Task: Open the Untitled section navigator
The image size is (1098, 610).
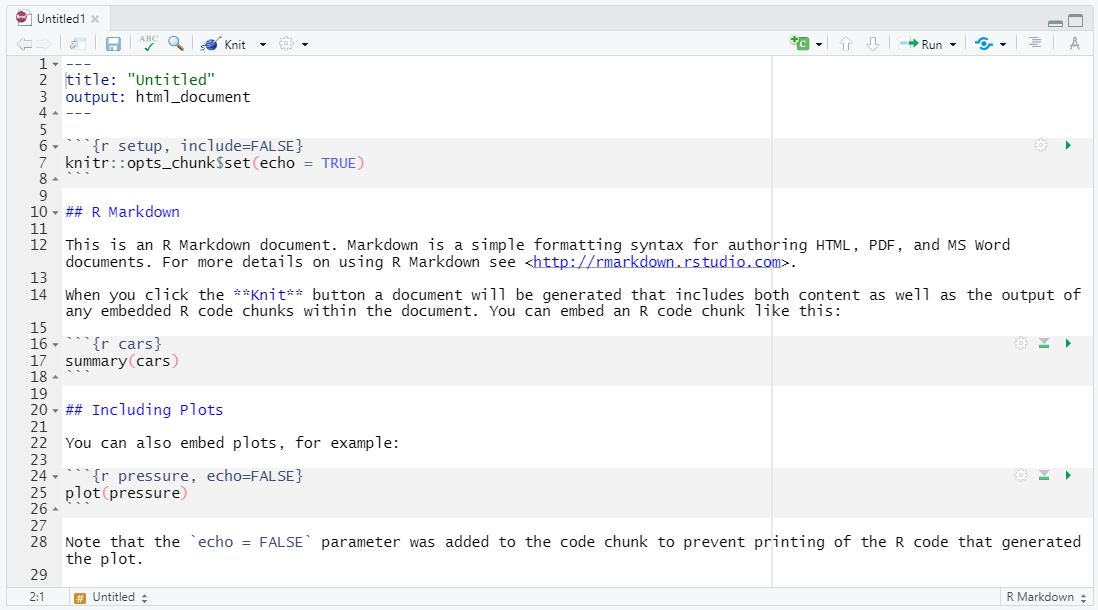Action: click(111, 597)
